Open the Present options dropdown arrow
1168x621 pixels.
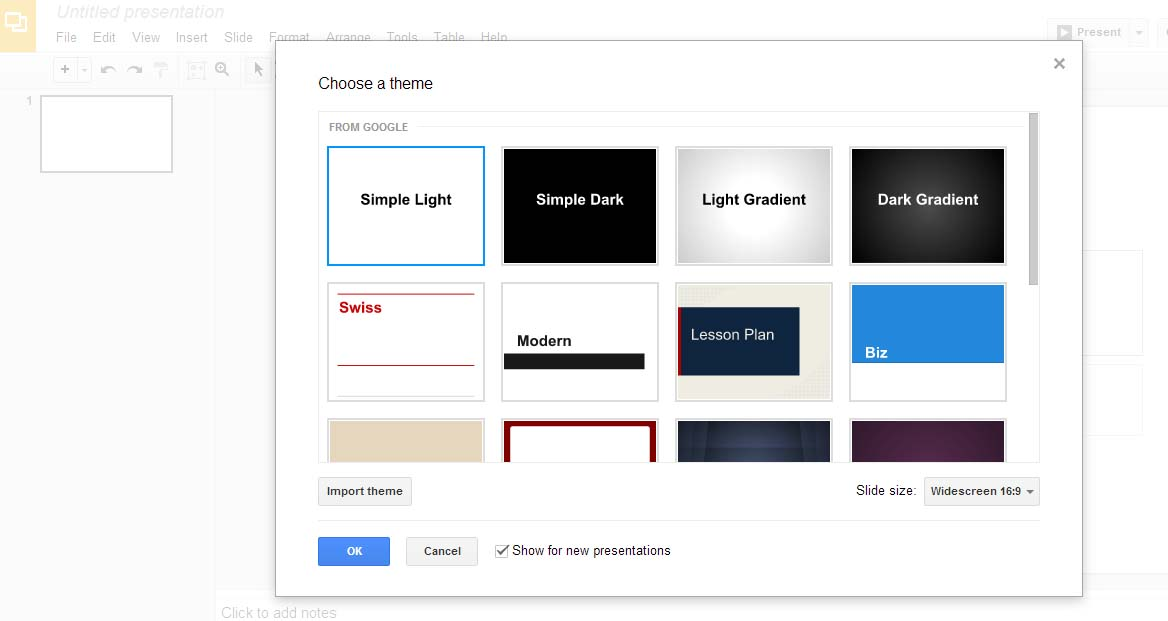[x=1138, y=32]
